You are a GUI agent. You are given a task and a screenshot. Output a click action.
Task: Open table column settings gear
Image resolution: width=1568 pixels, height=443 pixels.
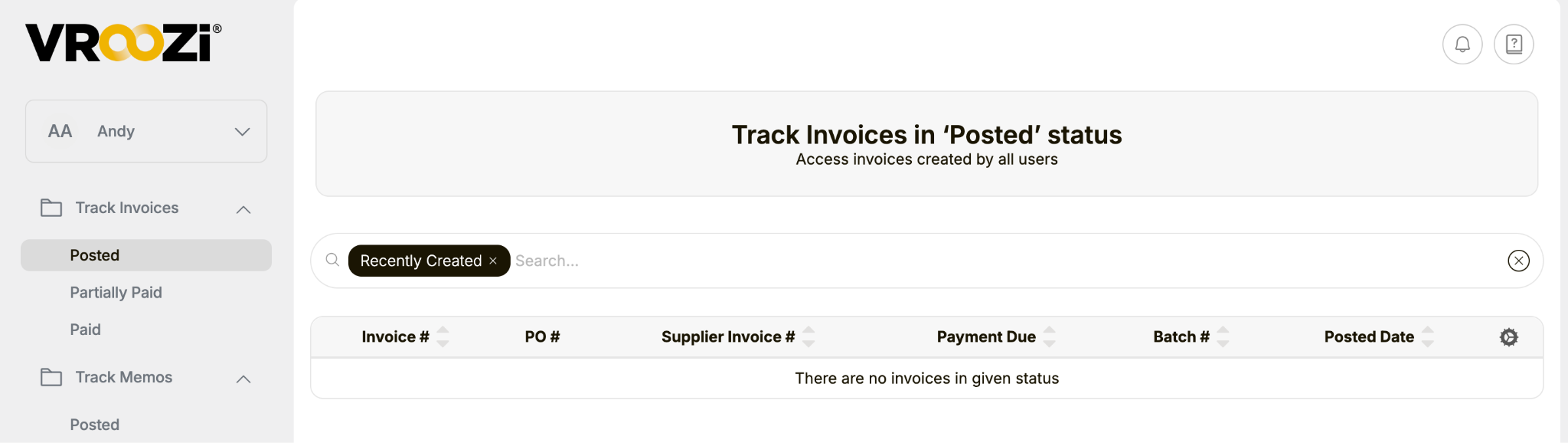[1508, 337]
